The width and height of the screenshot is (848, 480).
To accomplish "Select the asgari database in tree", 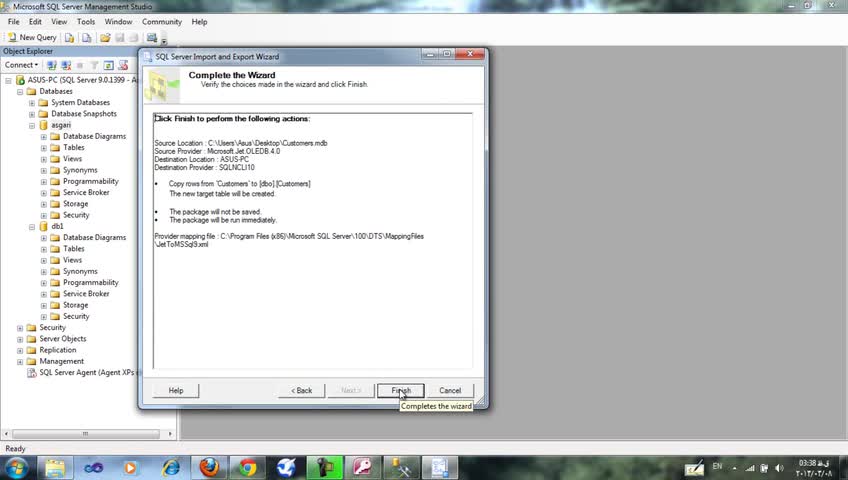I will [x=61, y=125].
